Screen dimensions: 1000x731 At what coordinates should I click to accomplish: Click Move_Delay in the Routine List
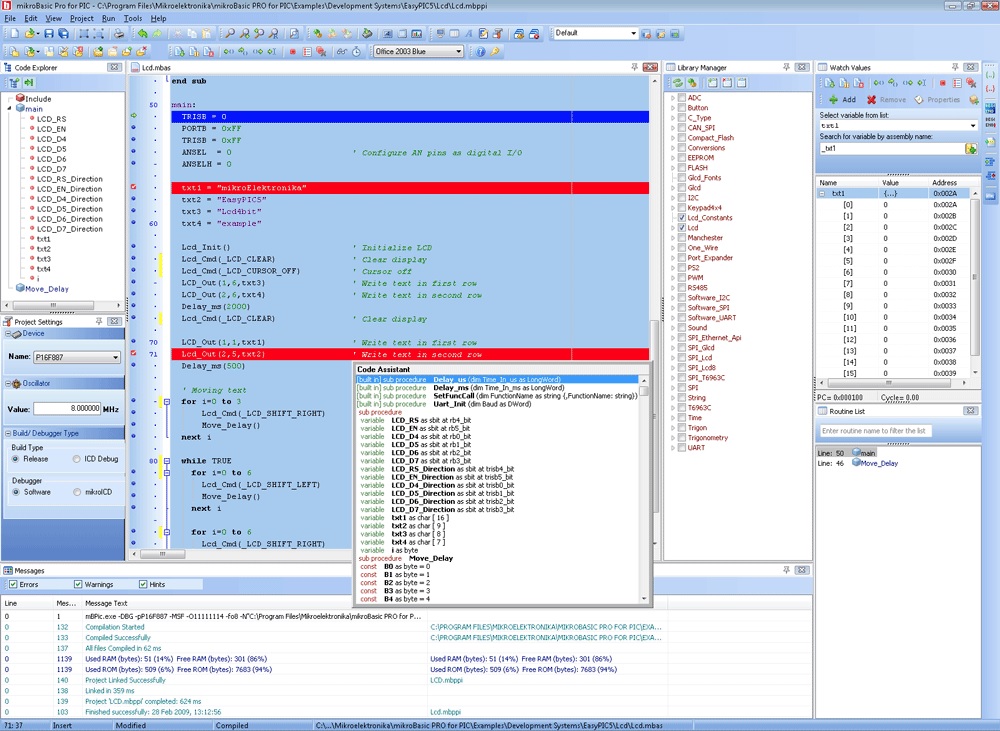pyautogui.click(x=879, y=464)
